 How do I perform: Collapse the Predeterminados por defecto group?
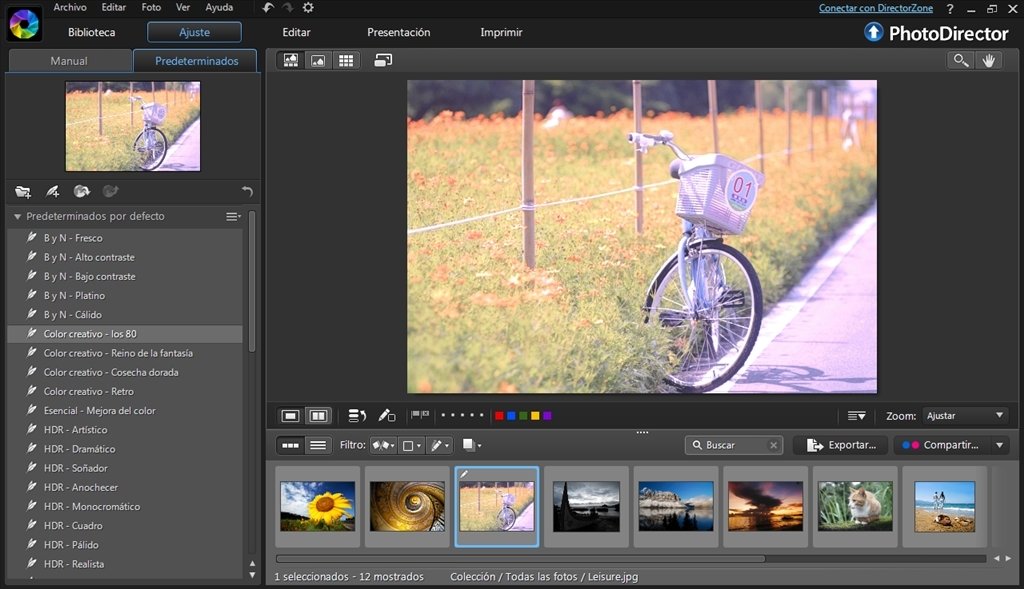18,216
